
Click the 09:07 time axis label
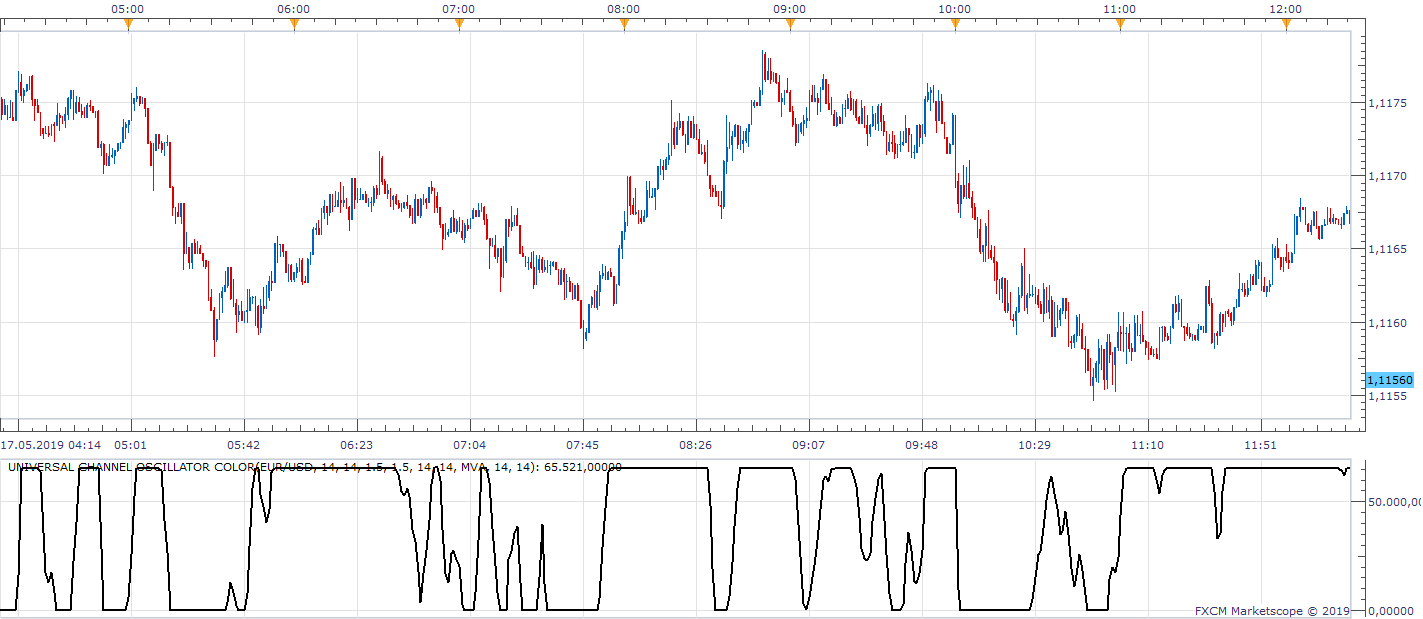click(x=808, y=445)
